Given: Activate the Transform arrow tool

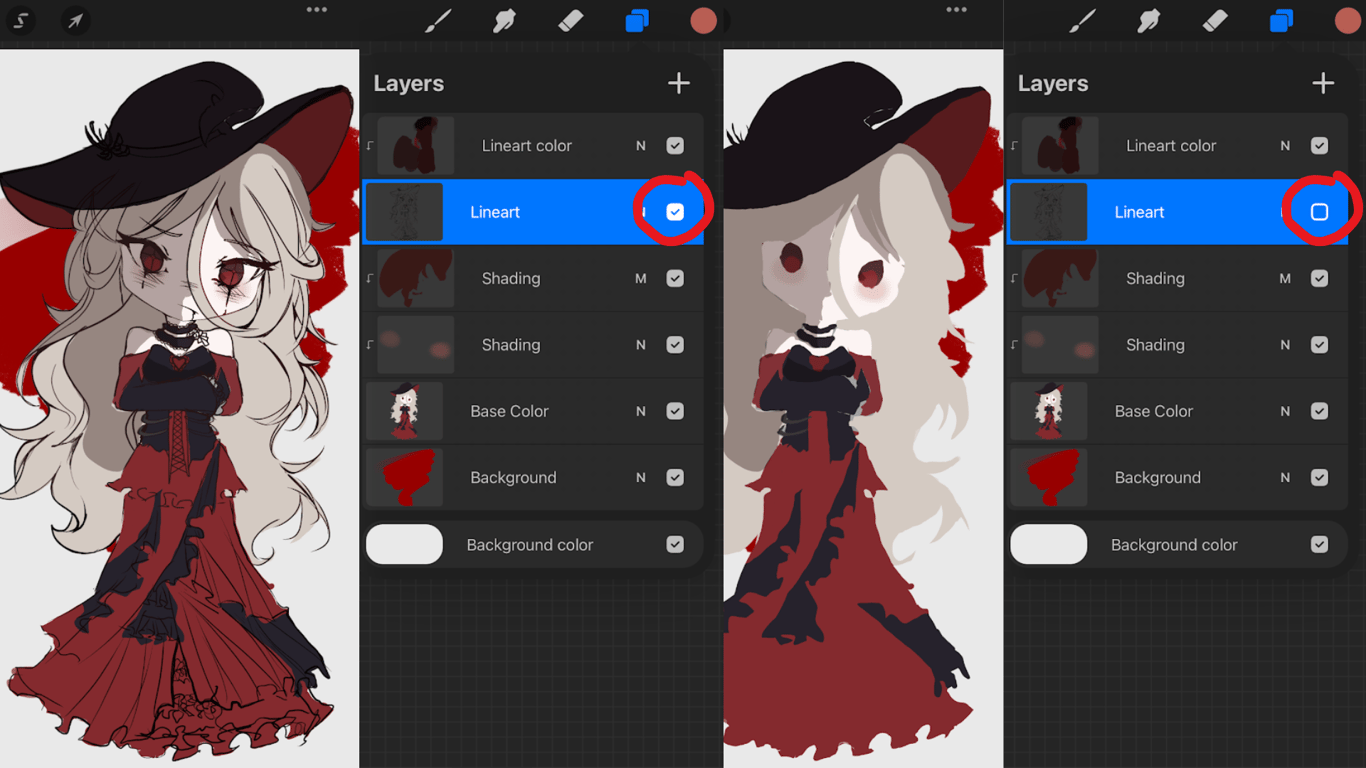Looking at the screenshot, I should click(75, 20).
